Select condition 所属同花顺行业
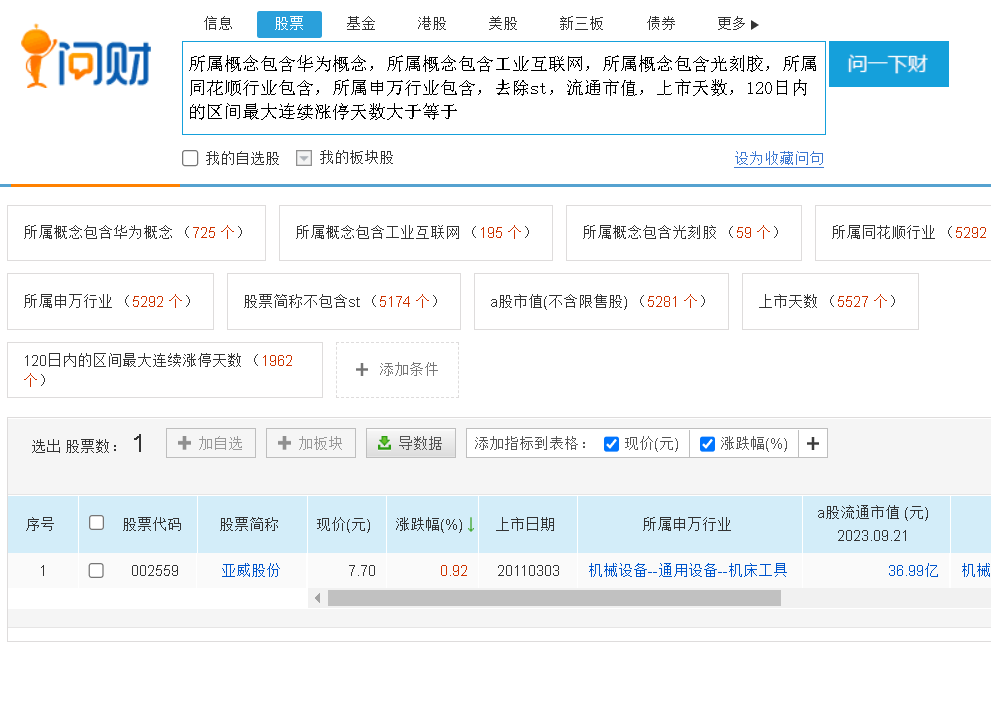 (x=904, y=233)
